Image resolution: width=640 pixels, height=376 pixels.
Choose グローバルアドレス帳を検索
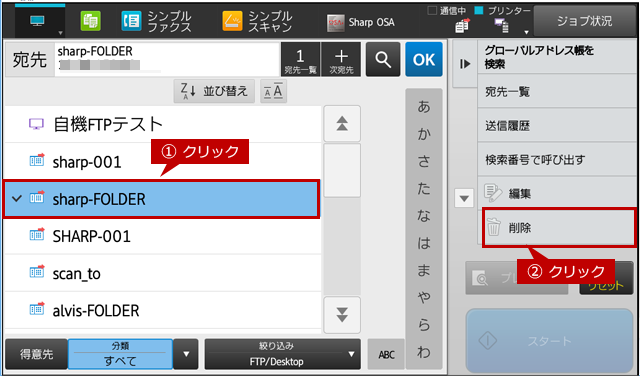pyautogui.click(x=557, y=57)
